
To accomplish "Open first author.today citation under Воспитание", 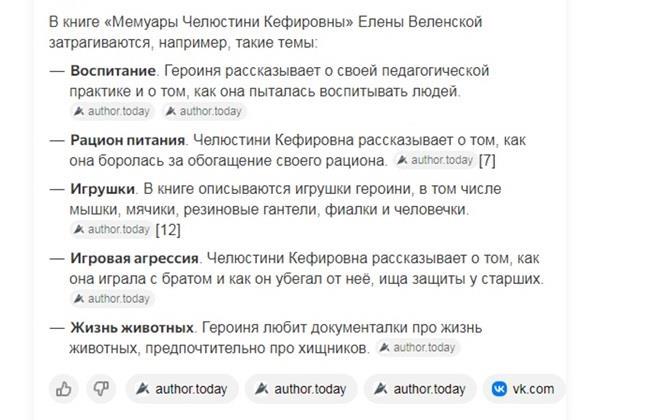I will point(112,111).
